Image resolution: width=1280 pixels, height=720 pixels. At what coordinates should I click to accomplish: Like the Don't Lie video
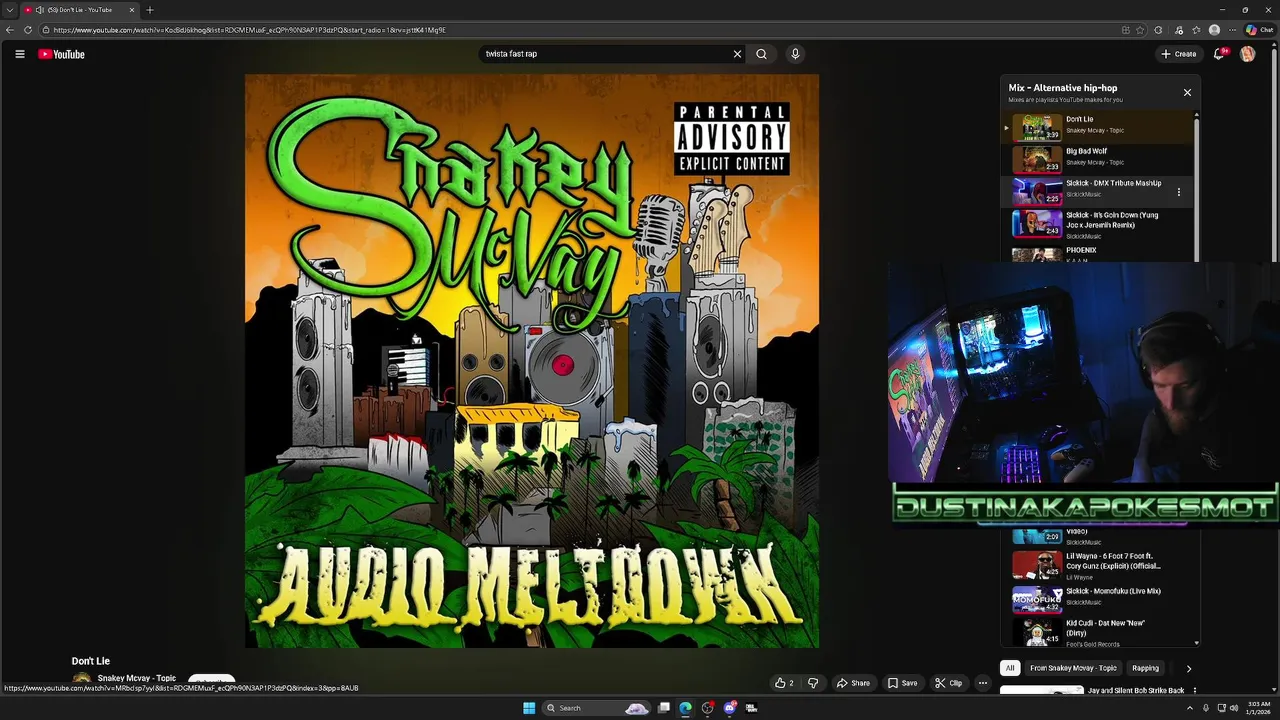[784, 683]
